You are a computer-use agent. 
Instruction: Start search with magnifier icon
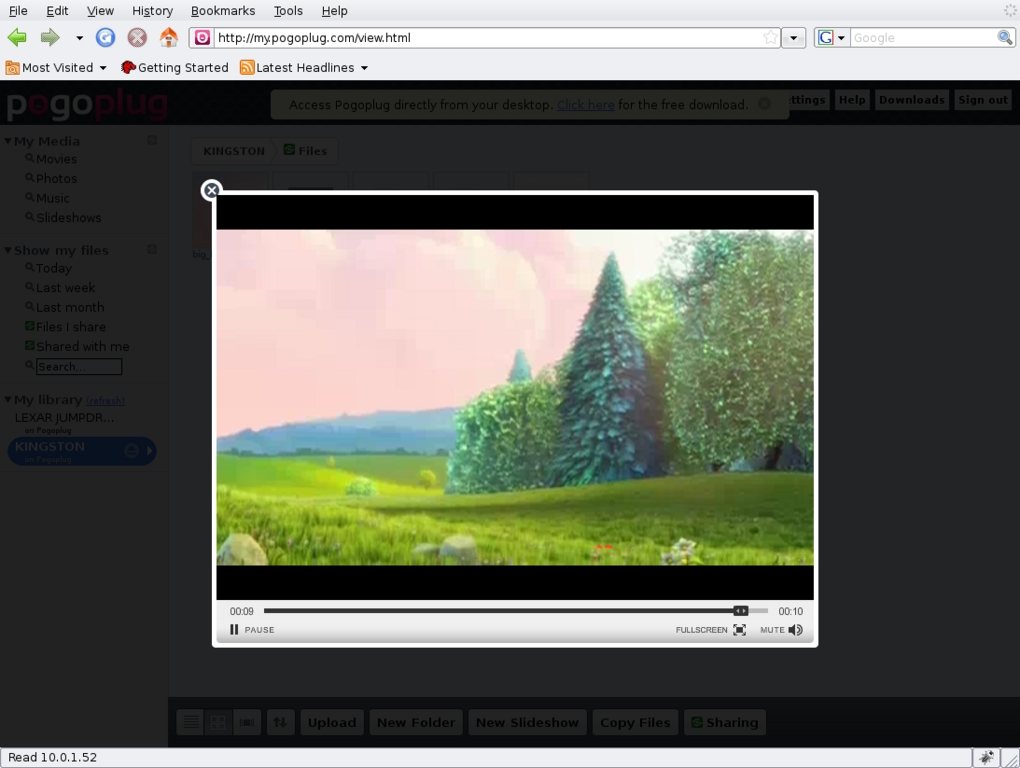pos(1004,38)
